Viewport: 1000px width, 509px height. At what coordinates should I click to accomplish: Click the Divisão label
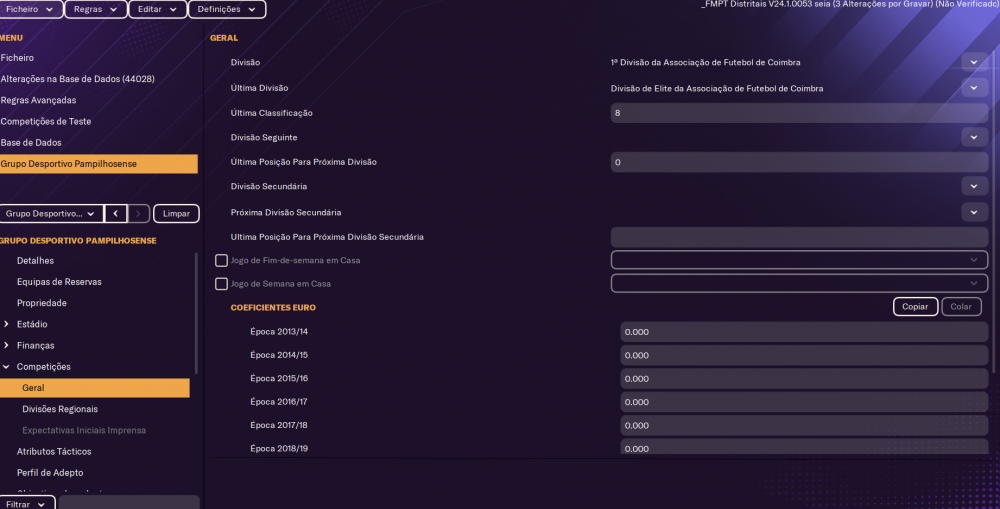pyautogui.click(x=245, y=63)
